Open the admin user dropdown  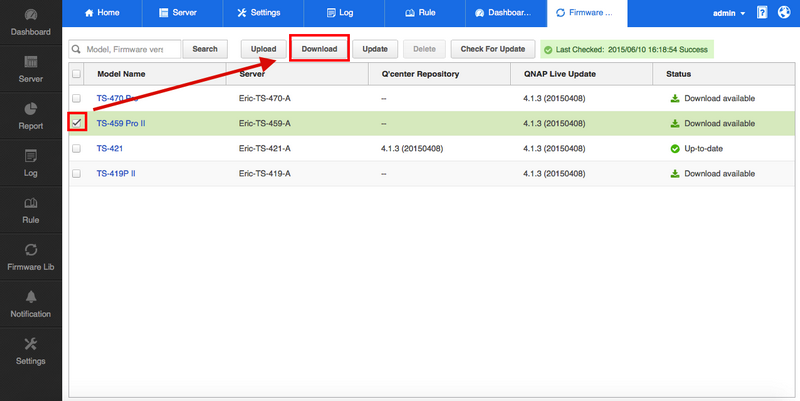pyautogui.click(x=729, y=13)
